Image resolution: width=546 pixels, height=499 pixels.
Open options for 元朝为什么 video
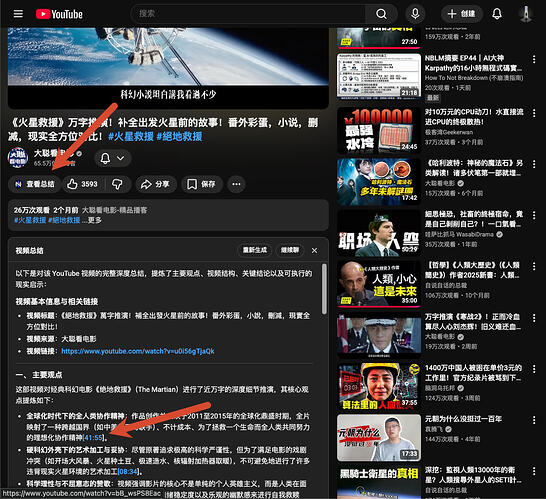534,420
